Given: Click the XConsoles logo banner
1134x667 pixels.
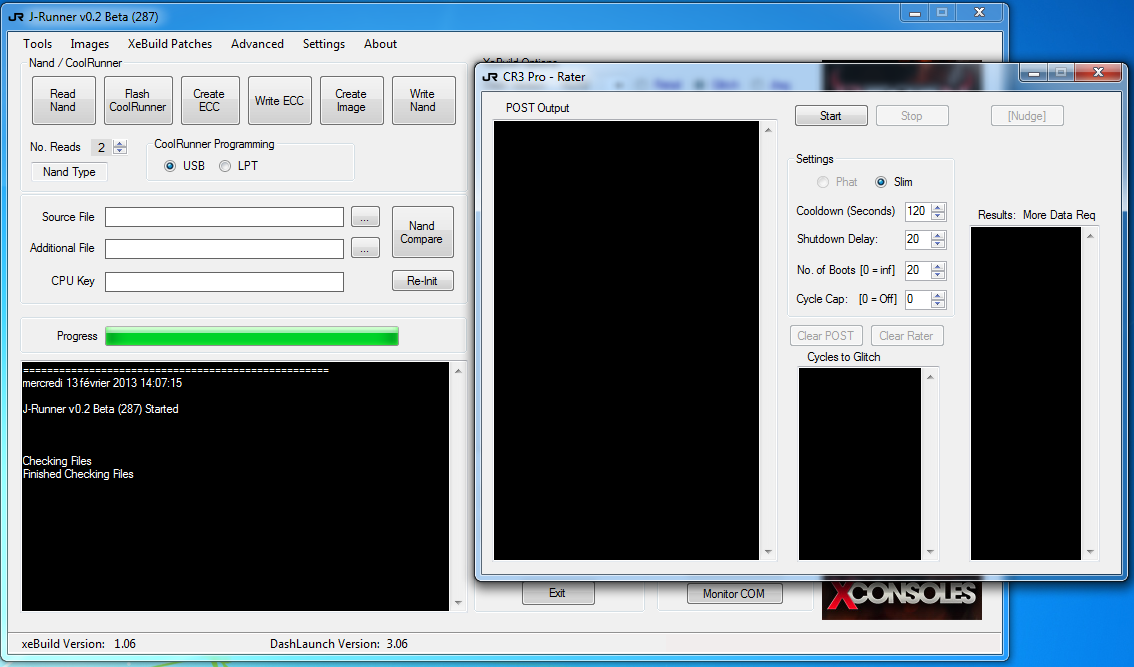Looking at the screenshot, I should click(902, 598).
